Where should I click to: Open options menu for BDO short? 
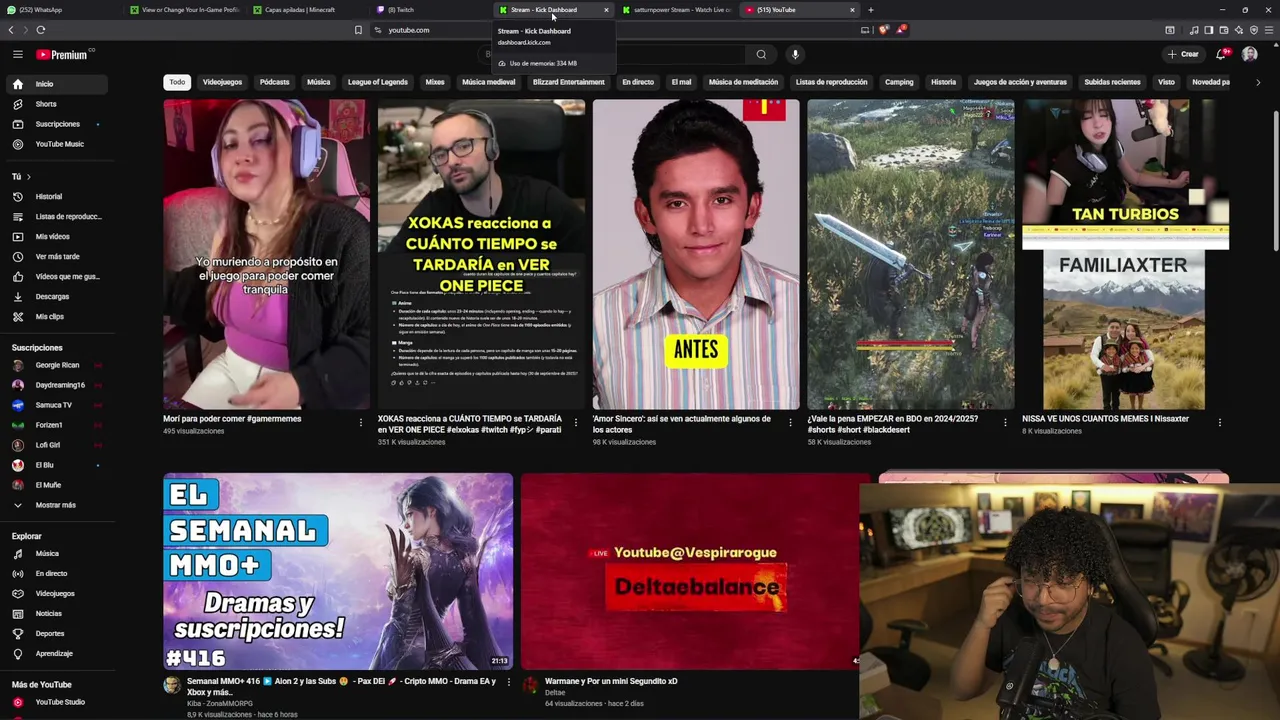click(1005, 423)
